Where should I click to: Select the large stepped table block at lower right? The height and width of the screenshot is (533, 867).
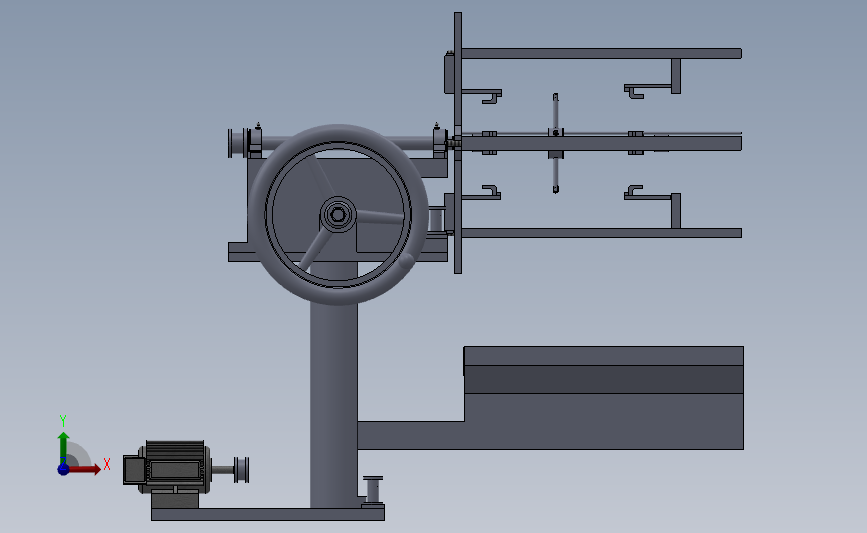click(604, 398)
